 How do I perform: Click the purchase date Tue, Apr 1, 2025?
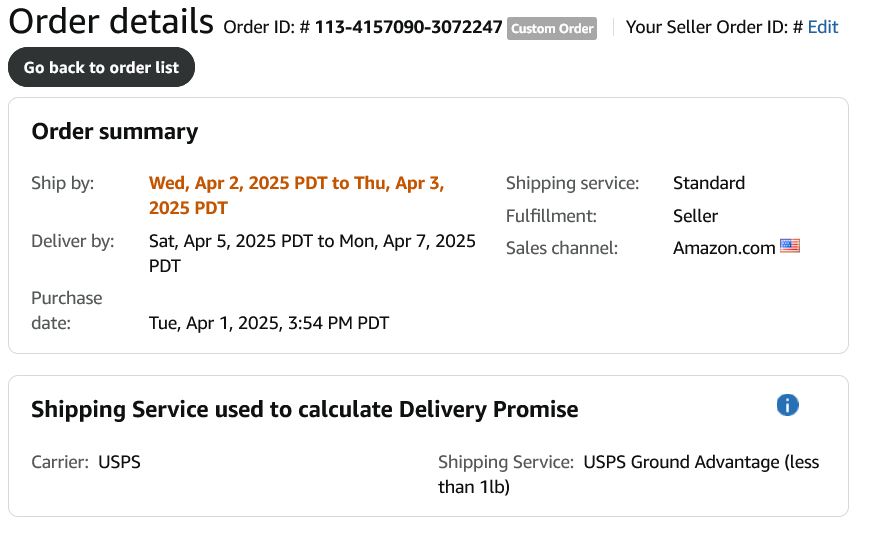[269, 323]
